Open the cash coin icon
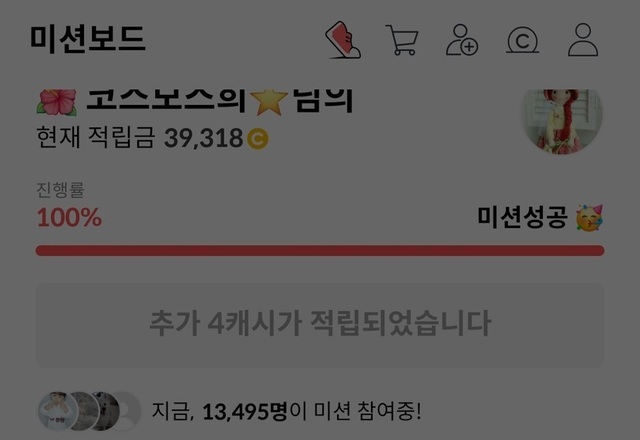This screenshot has width=640, height=440. [522, 40]
